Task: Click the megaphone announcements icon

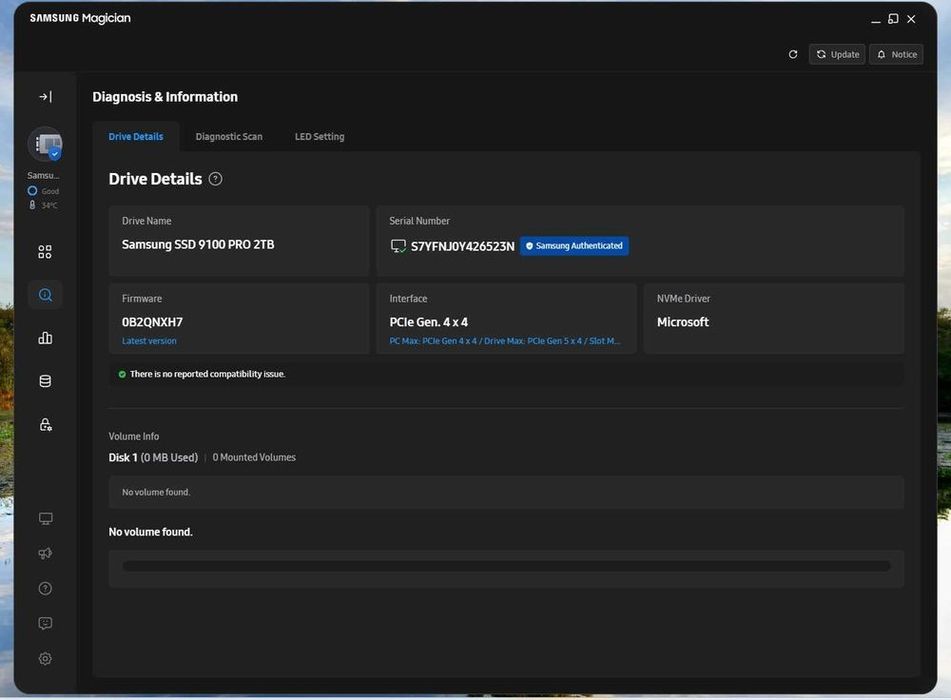Action: 45,553
